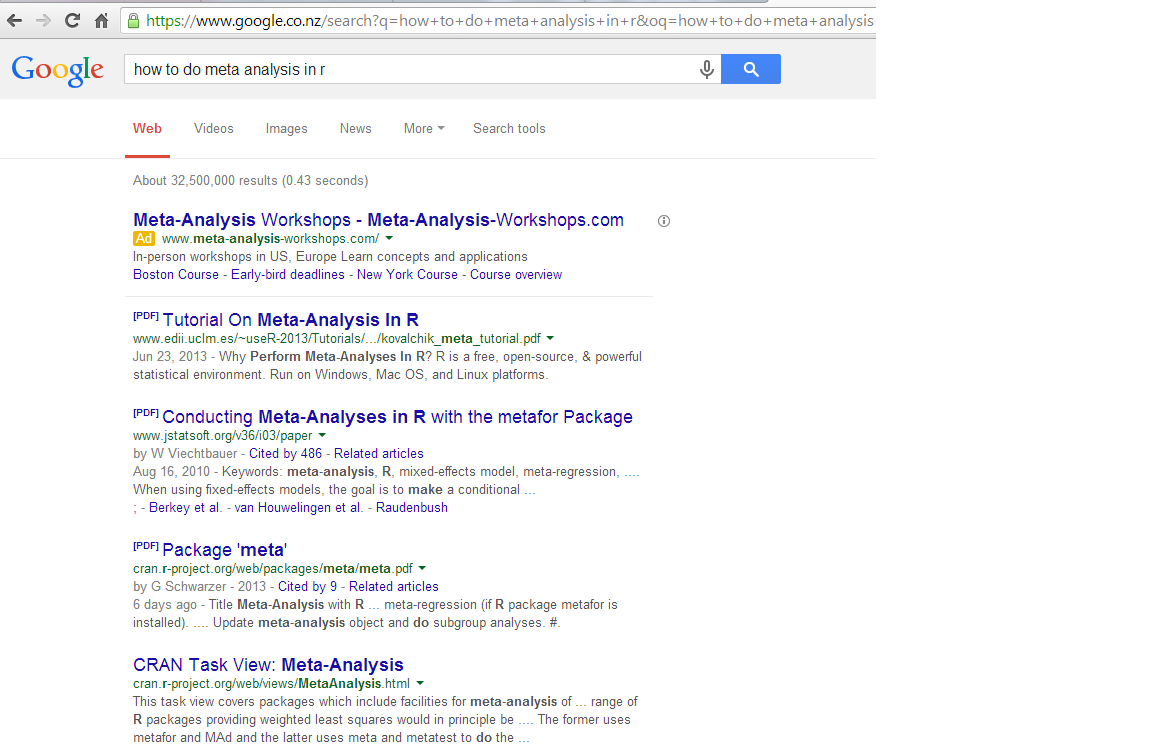1152x754 pixels.
Task: Click Cited by 486 link
Action: coord(285,453)
